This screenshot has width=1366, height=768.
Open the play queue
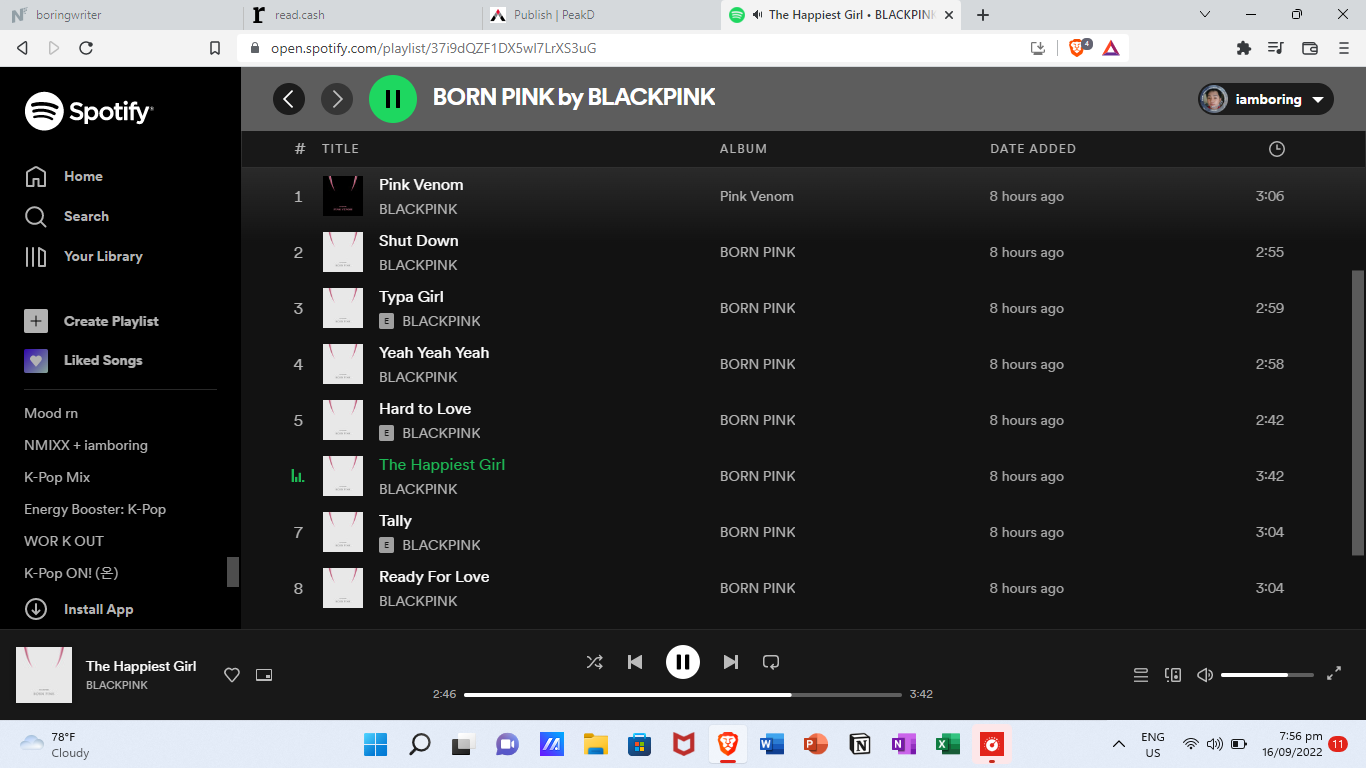[x=1141, y=675]
